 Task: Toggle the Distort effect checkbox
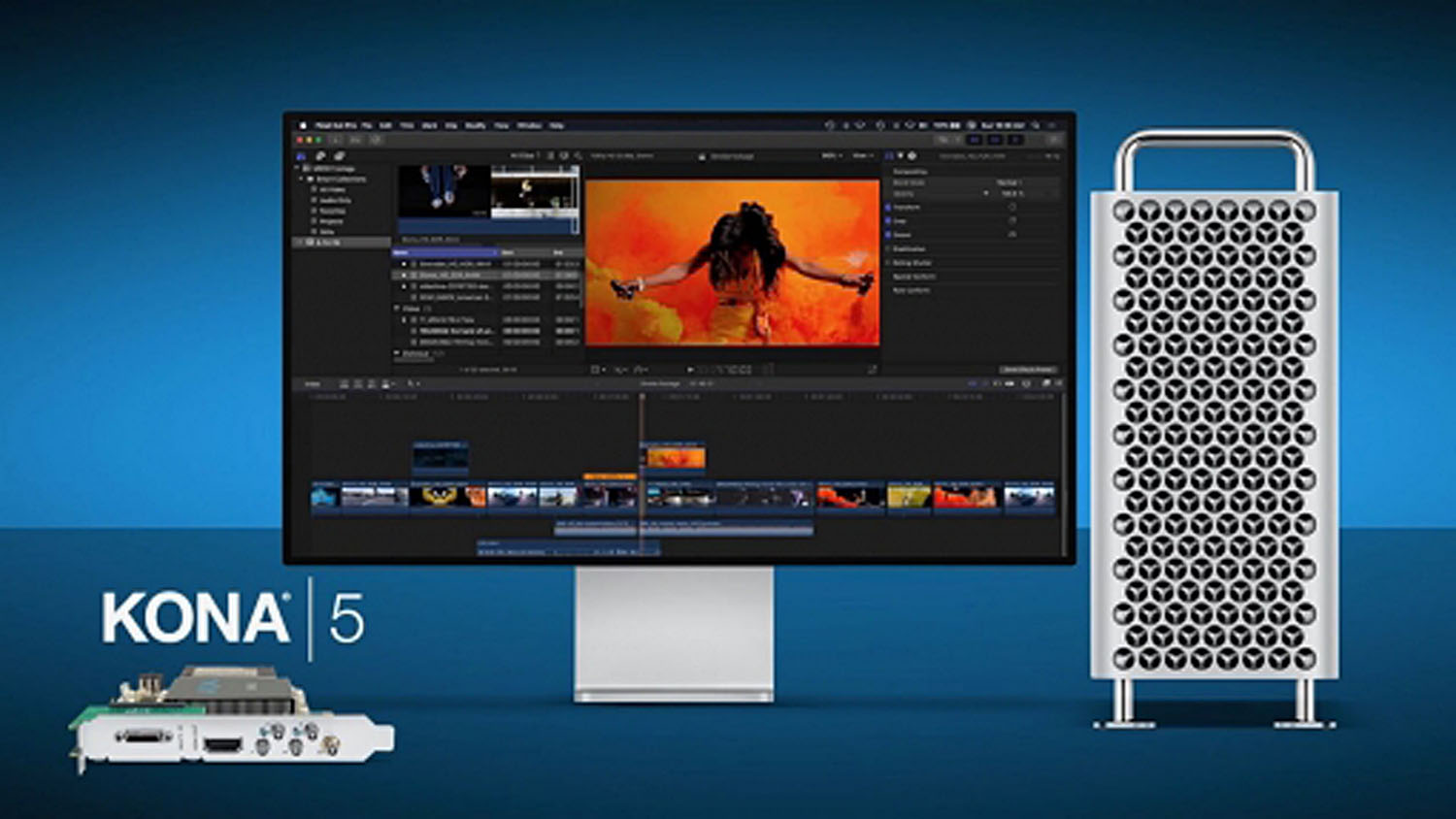coord(888,234)
